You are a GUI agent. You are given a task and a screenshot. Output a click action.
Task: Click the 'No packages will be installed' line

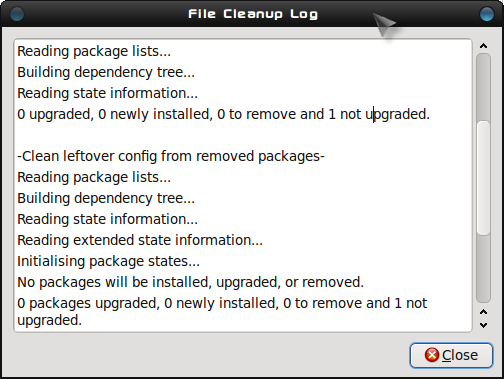(x=190, y=282)
